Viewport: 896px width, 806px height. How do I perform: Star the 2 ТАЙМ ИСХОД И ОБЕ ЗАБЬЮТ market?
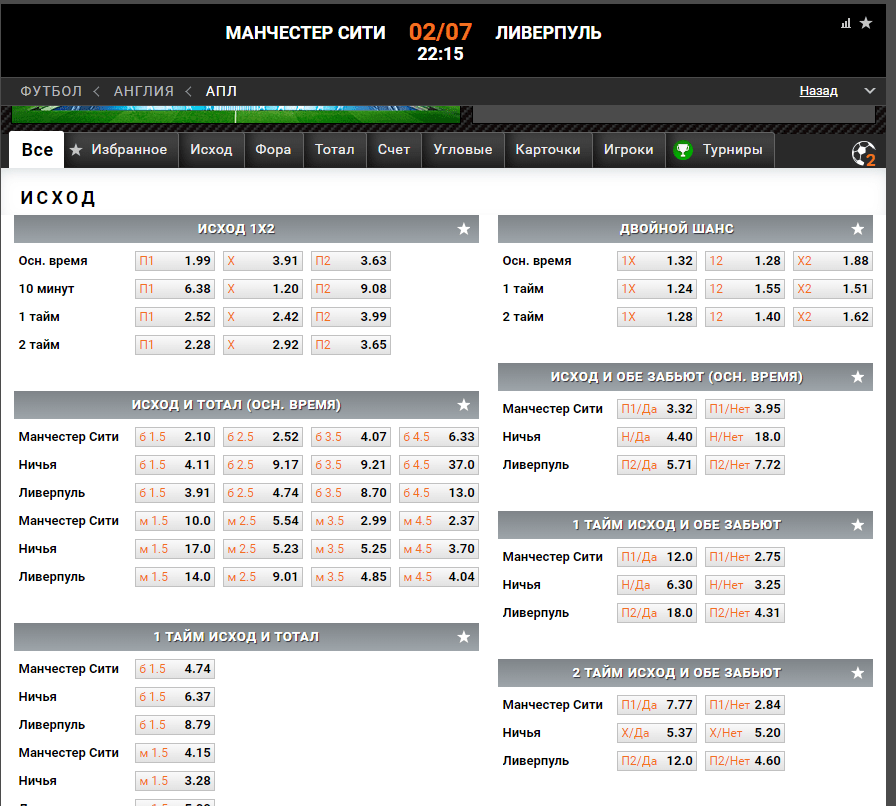(x=857, y=673)
